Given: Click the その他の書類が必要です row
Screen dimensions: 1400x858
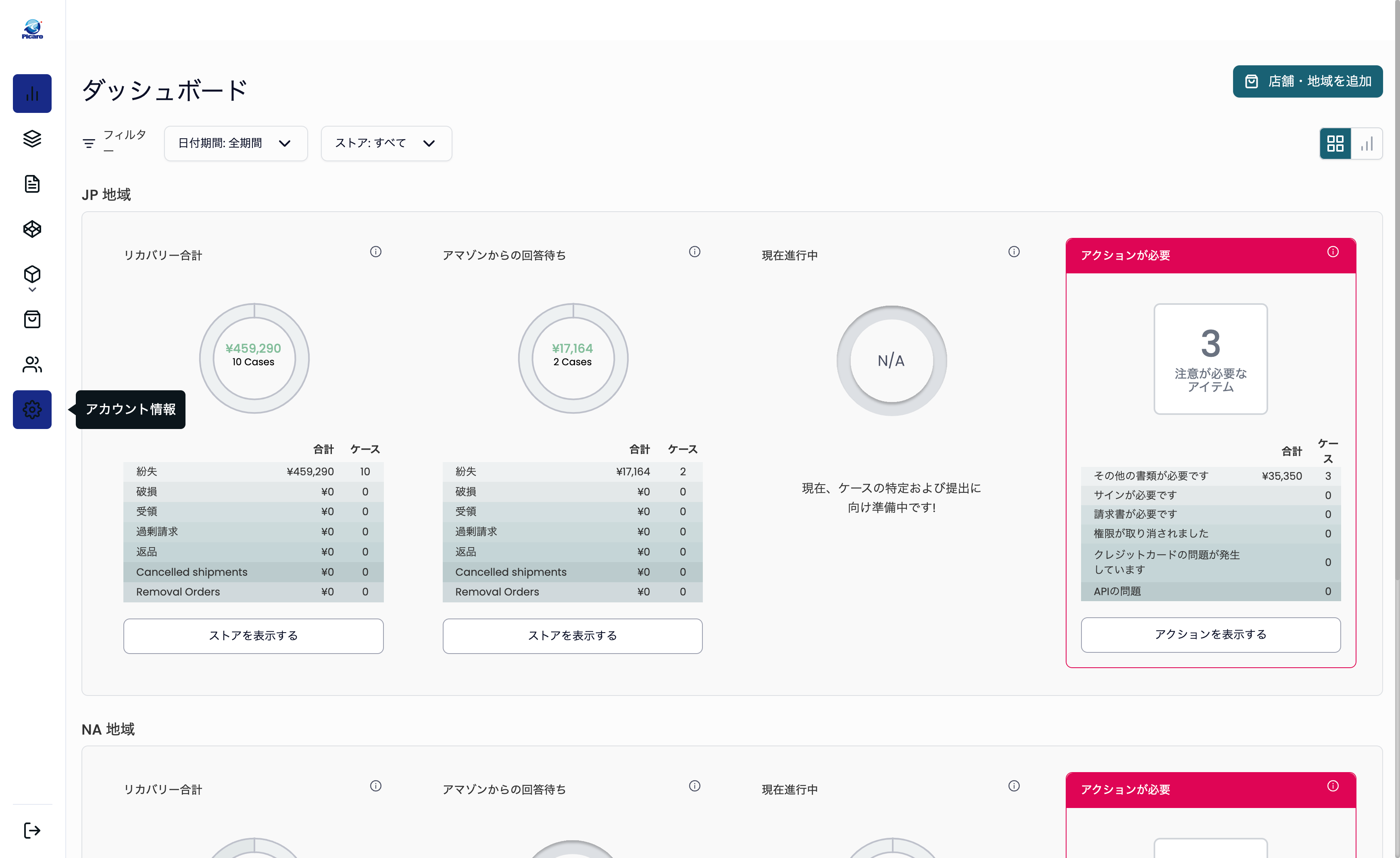Looking at the screenshot, I should [x=1210, y=476].
